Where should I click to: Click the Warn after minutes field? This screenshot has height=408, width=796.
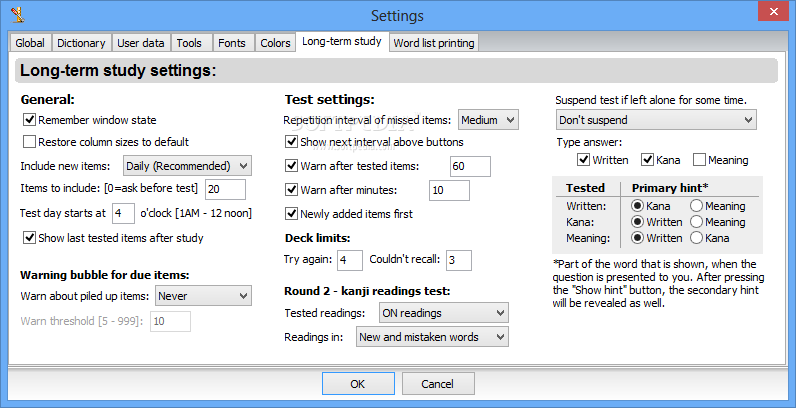(x=449, y=190)
